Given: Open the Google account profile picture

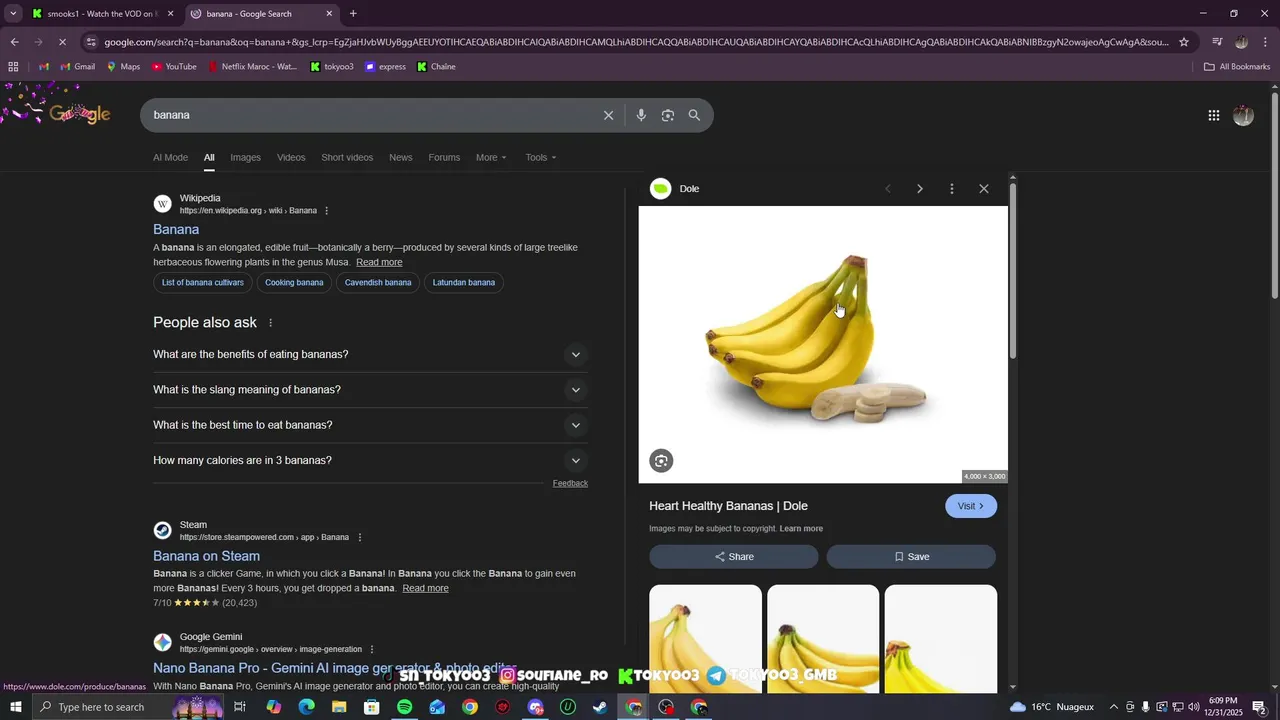Looking at the screenshot, I should point(1243,115).
